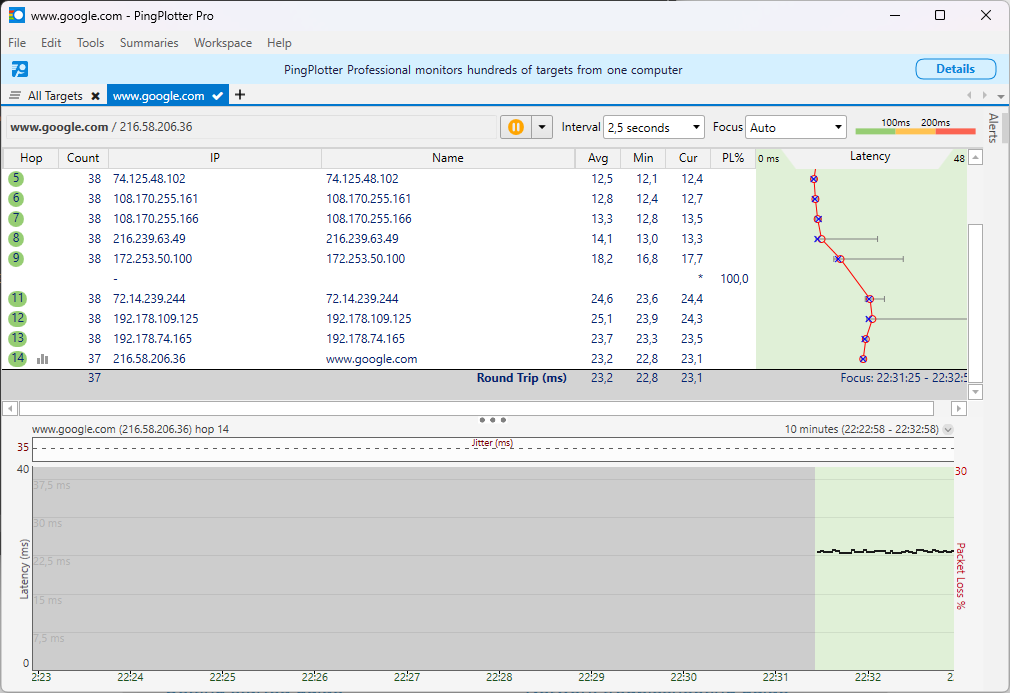Pause tracing with the orange pause button
Screen dimensions: 1010x693
(516, 127)
